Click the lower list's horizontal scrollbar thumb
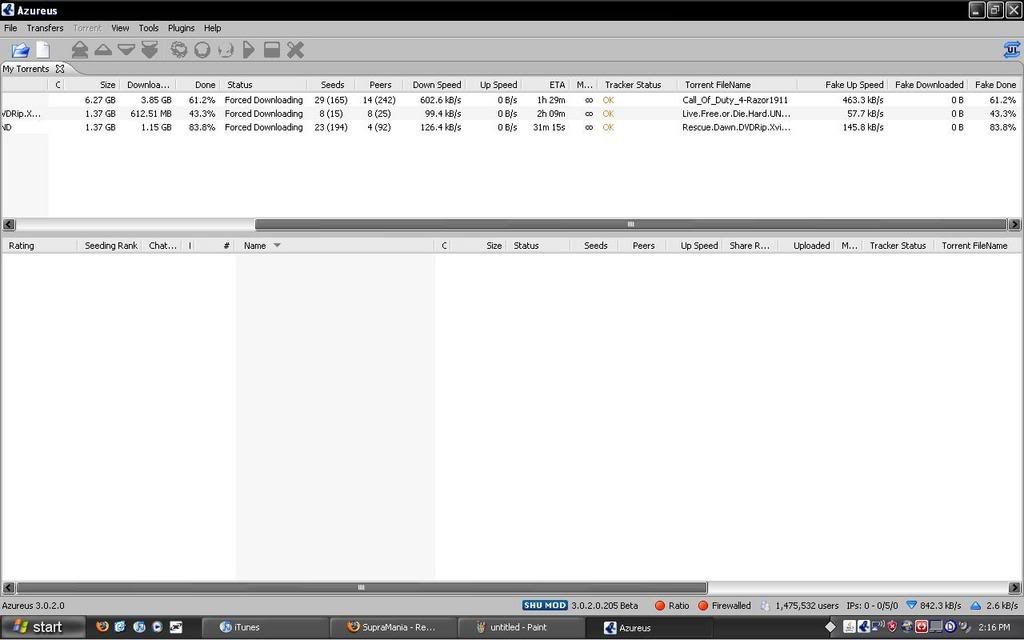This screenshot has width=1024, height=640. click(361, 587)
